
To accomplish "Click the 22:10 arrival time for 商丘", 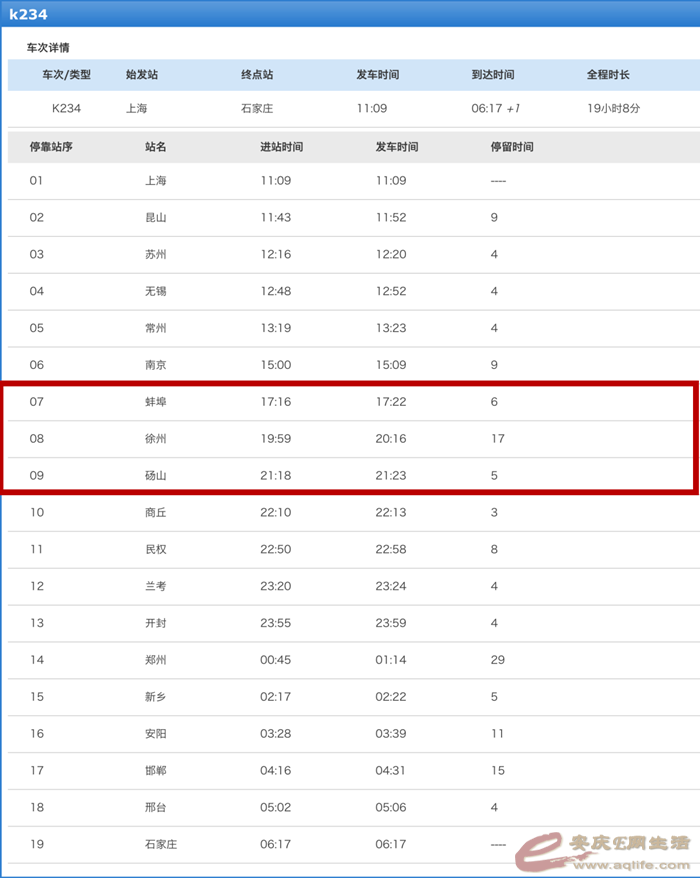I will click(x=276, y=513).
